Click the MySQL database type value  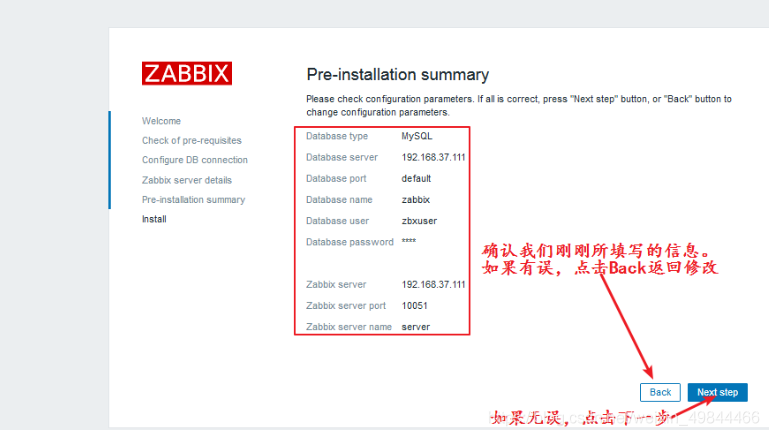point(417,136)
